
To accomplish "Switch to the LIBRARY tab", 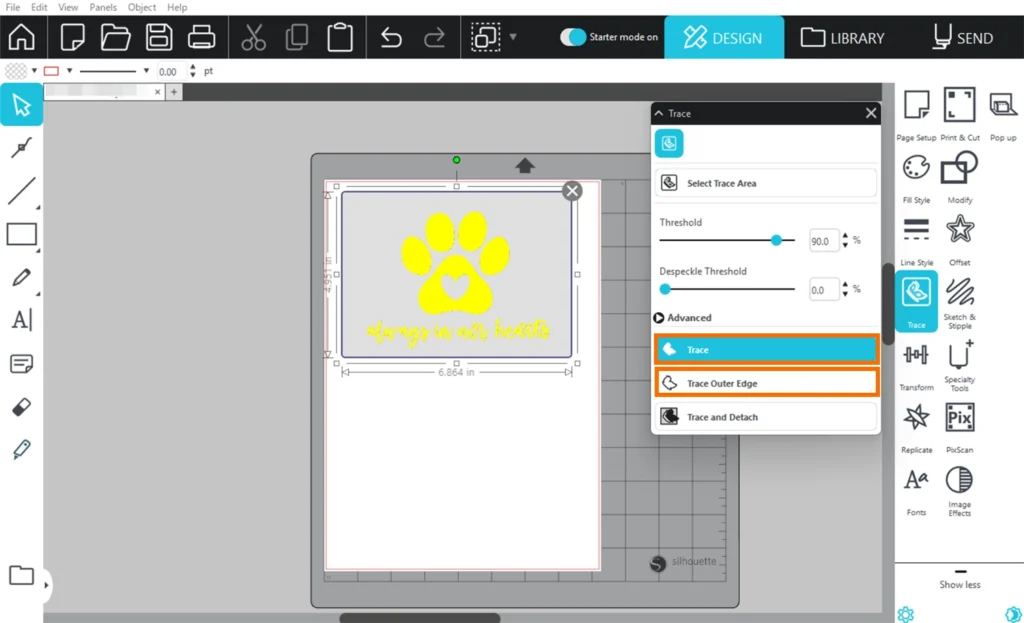I will tap(842, 38).
